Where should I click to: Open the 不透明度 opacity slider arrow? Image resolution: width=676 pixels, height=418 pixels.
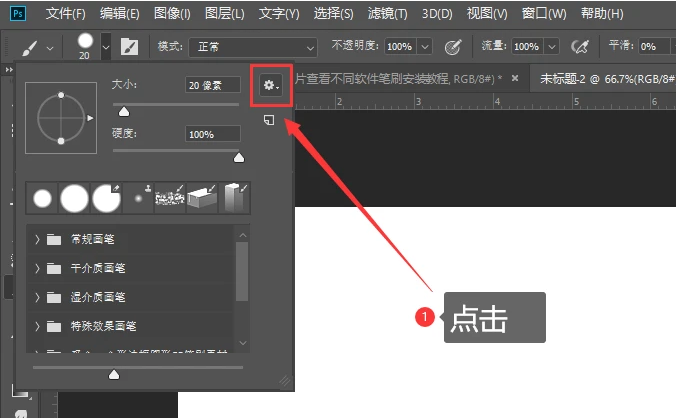(x=425, y=47)
